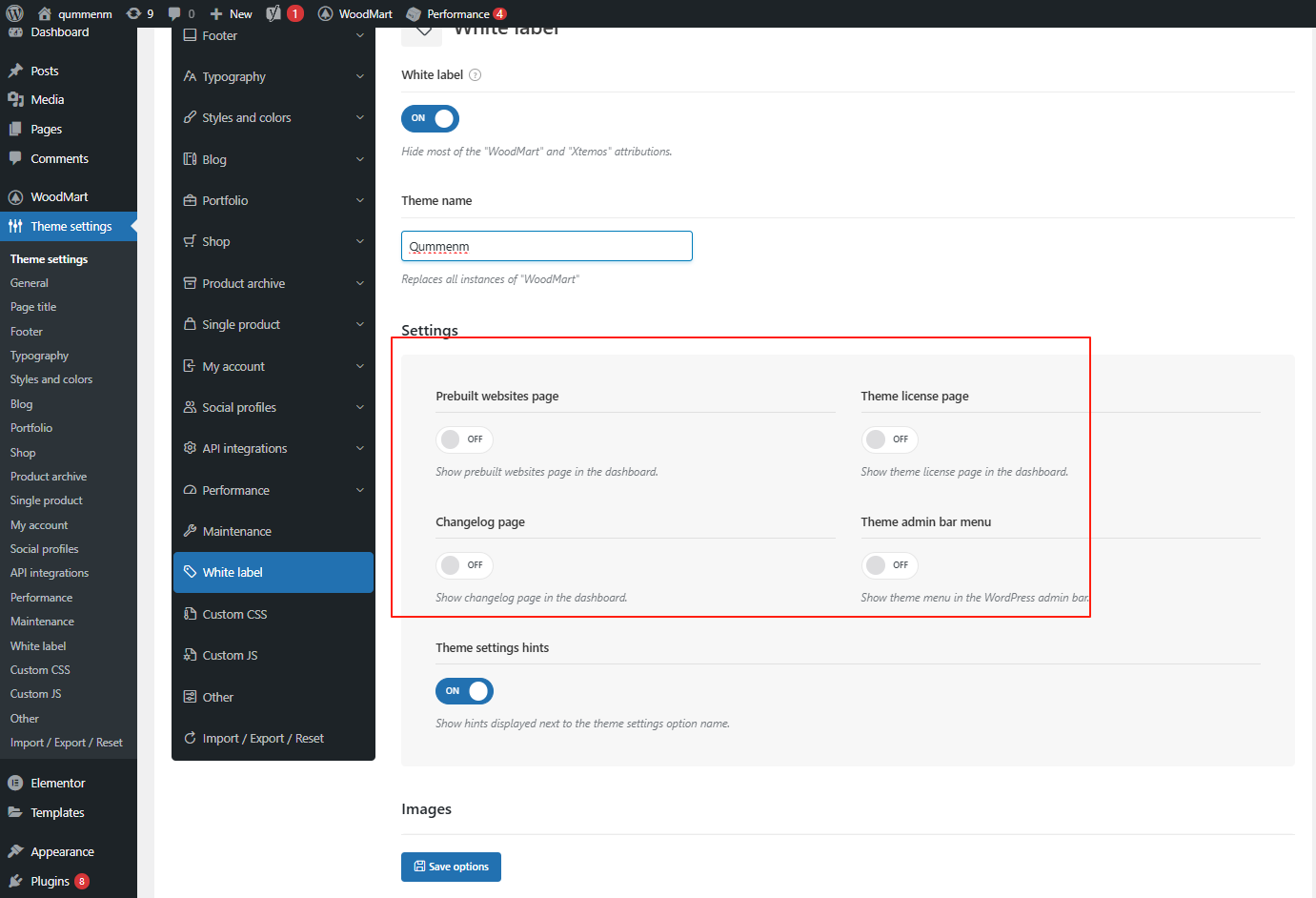Click the WordPress logo in admin bar
Image resolution: width=1316 pixels, height=898 pixels.
[x=15, y=13]
